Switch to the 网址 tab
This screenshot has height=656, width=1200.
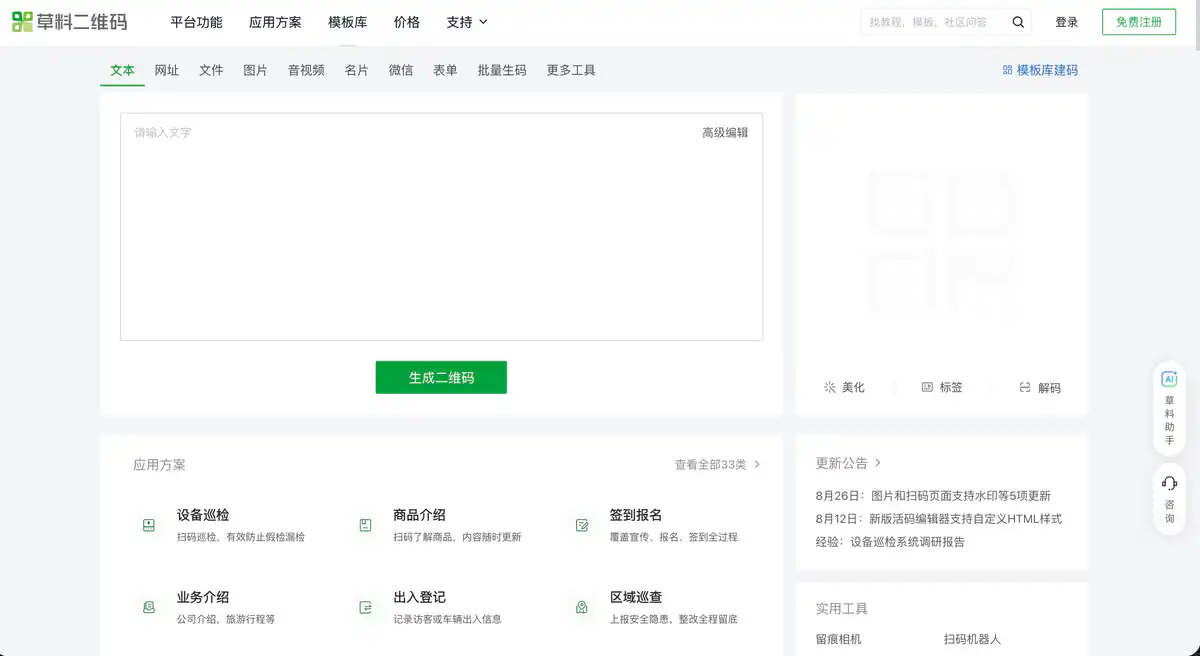(x=167, y=70)
